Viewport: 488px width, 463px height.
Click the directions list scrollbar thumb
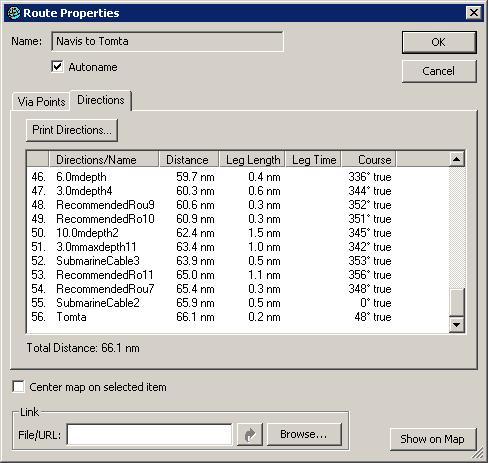tap(456, 302)
